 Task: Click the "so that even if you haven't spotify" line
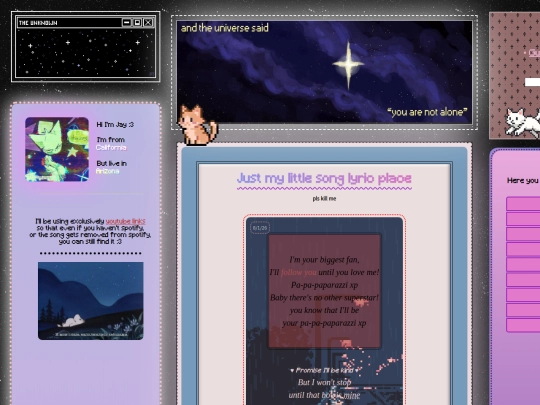(x=91, y=228)
